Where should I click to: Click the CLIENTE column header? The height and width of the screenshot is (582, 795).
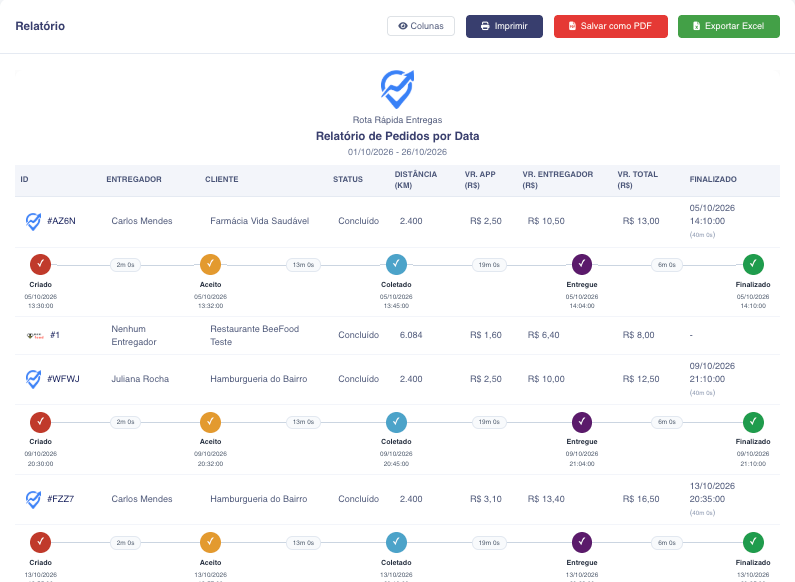click(222, 179)
